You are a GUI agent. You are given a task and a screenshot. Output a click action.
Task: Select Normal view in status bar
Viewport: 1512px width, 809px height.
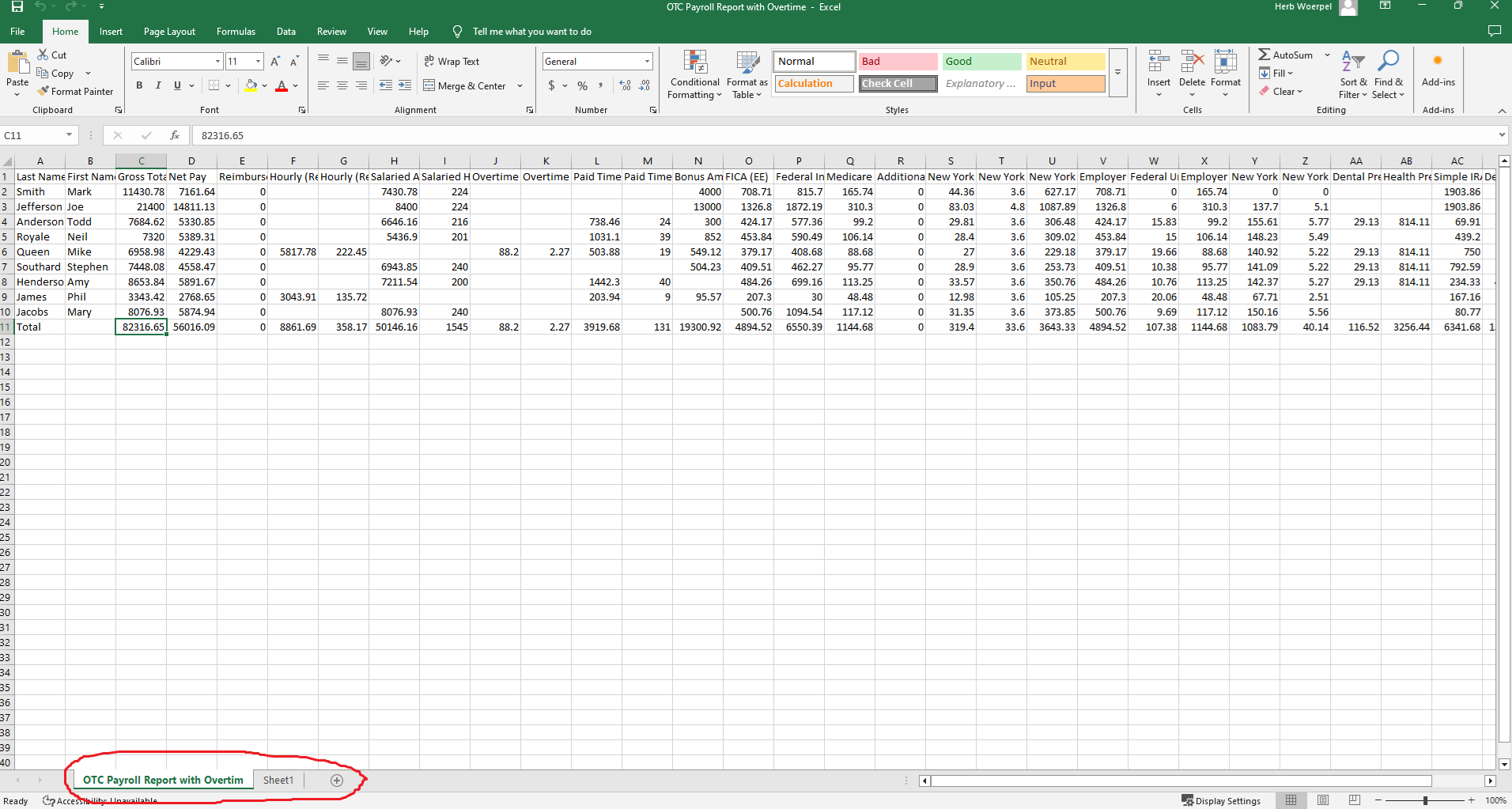1291,800
